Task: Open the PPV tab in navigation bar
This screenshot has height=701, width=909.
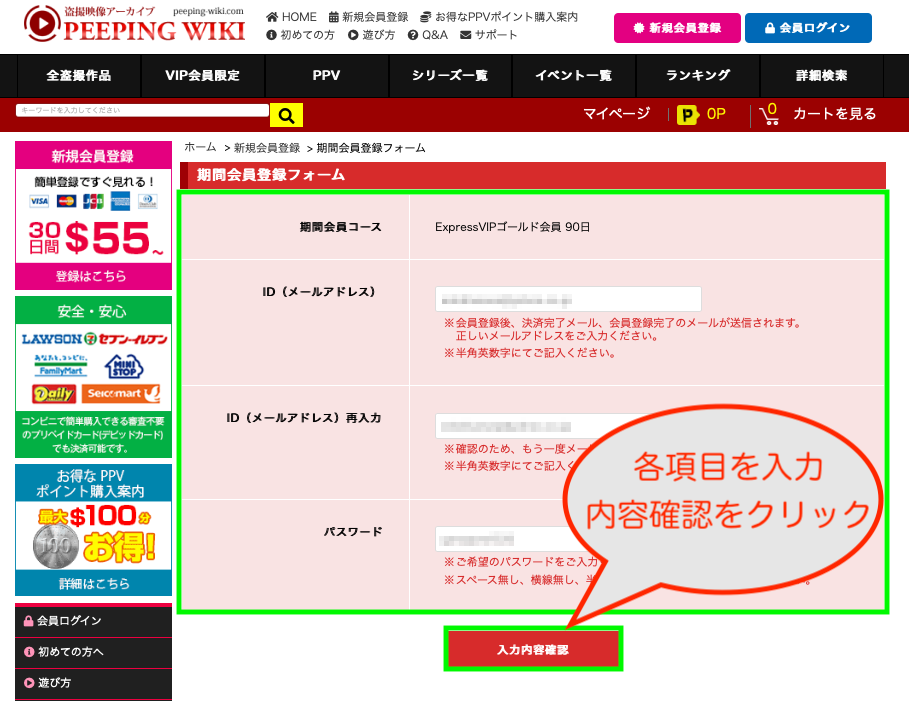Action: [326, 76]
